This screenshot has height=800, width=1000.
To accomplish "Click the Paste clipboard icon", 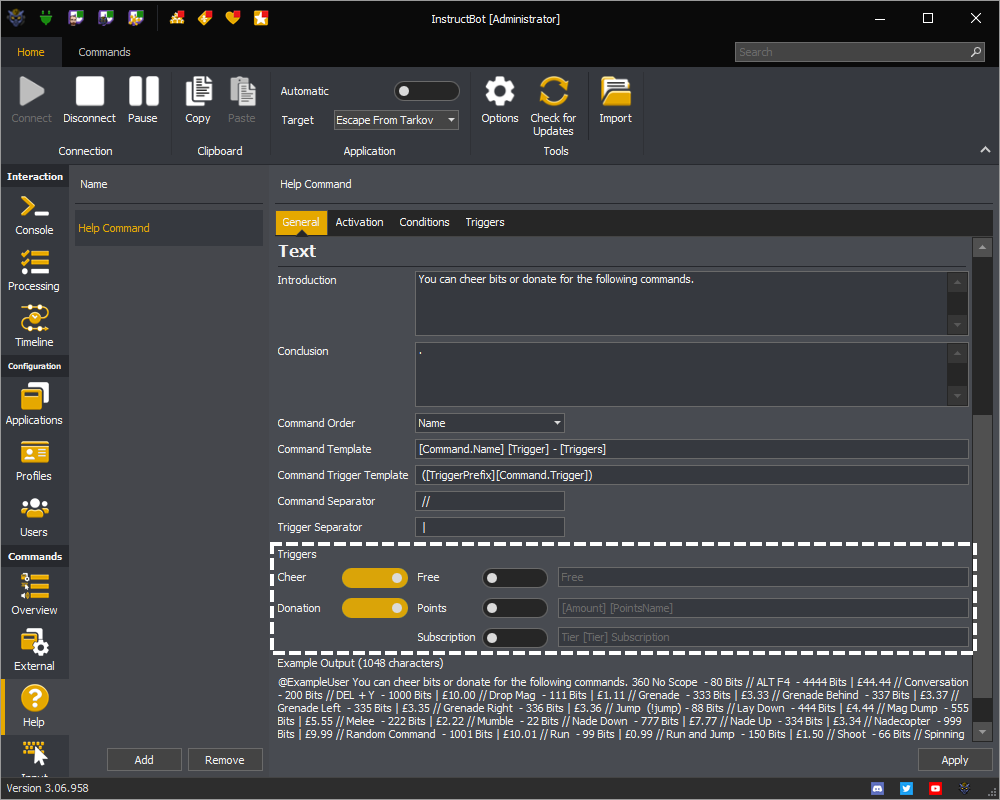I will click(242, 91).
